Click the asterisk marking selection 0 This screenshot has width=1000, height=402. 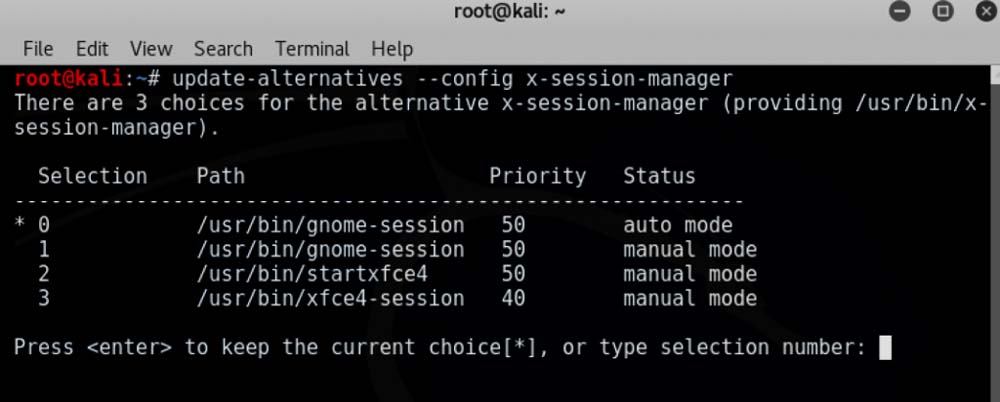(x=20, y=226)
